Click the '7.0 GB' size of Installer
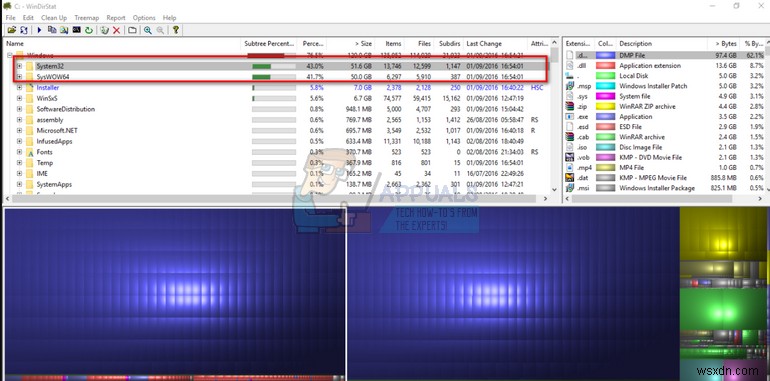The image size is (770, 381). tap(363, 87)
